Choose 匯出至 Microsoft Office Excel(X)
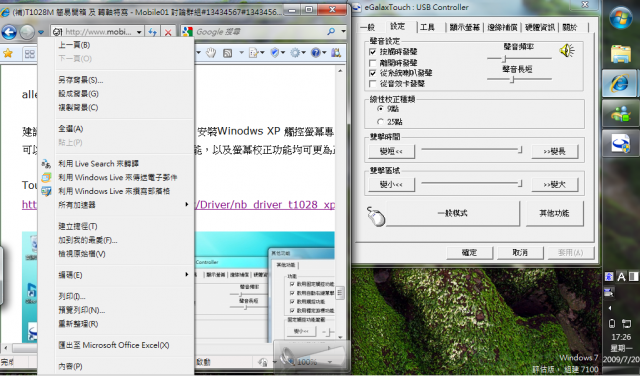Screen dimensions: 640x376 [x=116, y=345]
